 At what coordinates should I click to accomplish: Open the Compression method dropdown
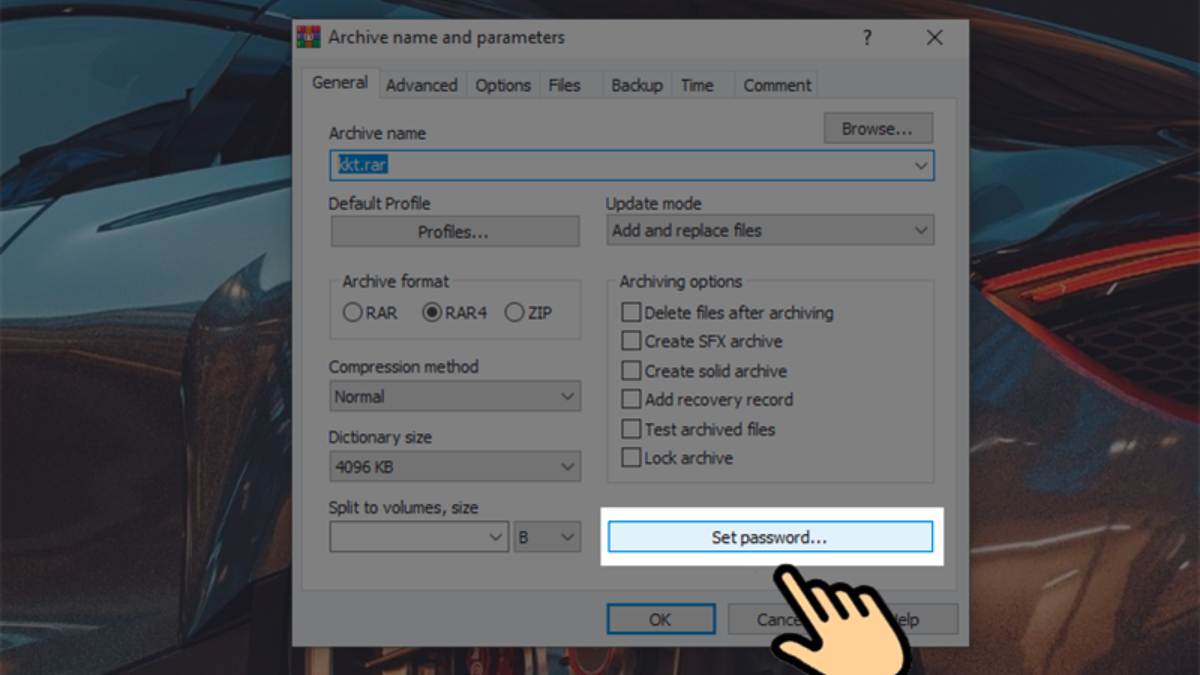pyautogui.click(x=567, y=396)
